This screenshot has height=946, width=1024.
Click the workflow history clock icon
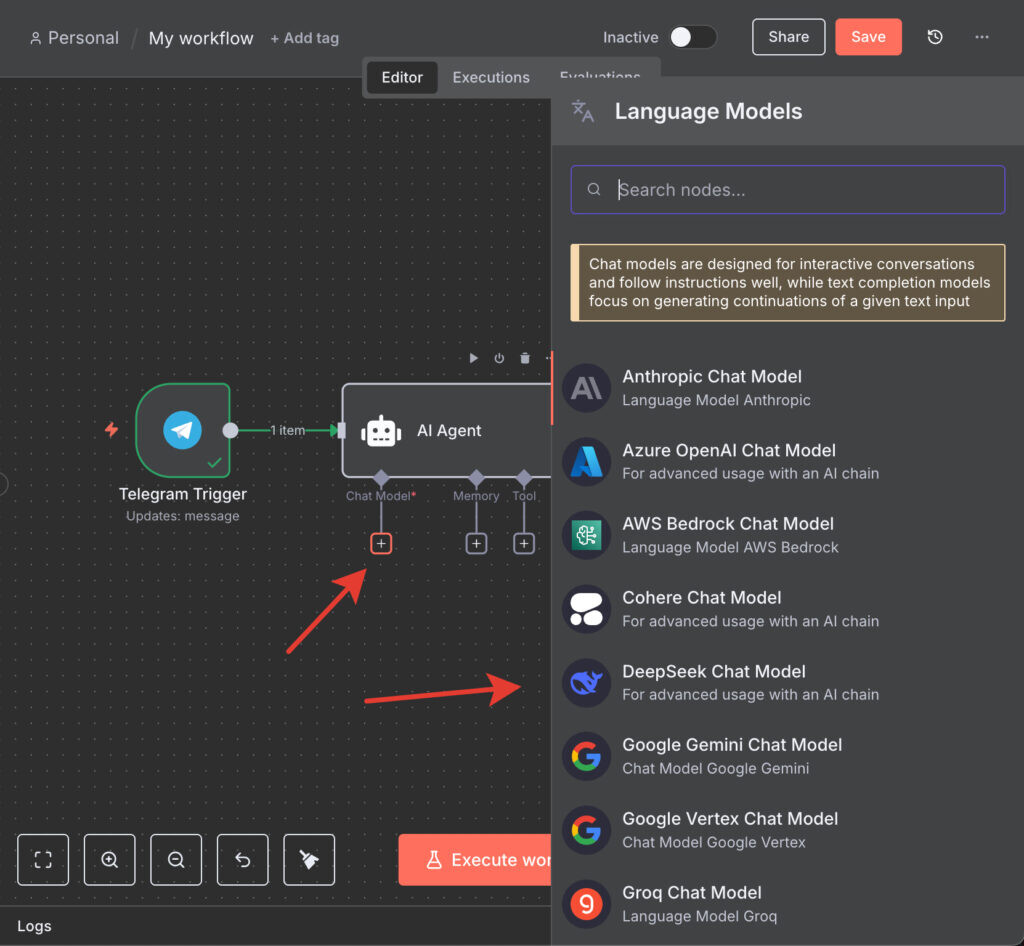pyautogui.click(x=935, y=37)
